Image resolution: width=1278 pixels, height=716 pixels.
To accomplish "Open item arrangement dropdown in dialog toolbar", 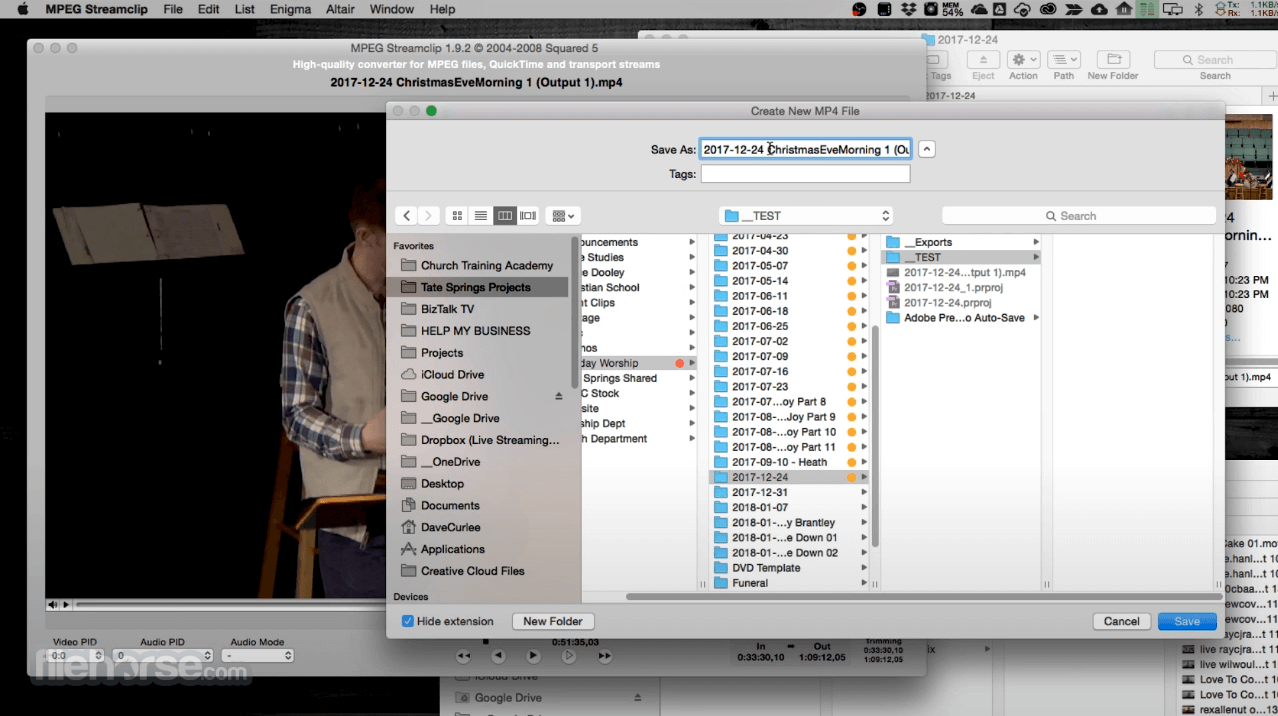I will 563,216.
